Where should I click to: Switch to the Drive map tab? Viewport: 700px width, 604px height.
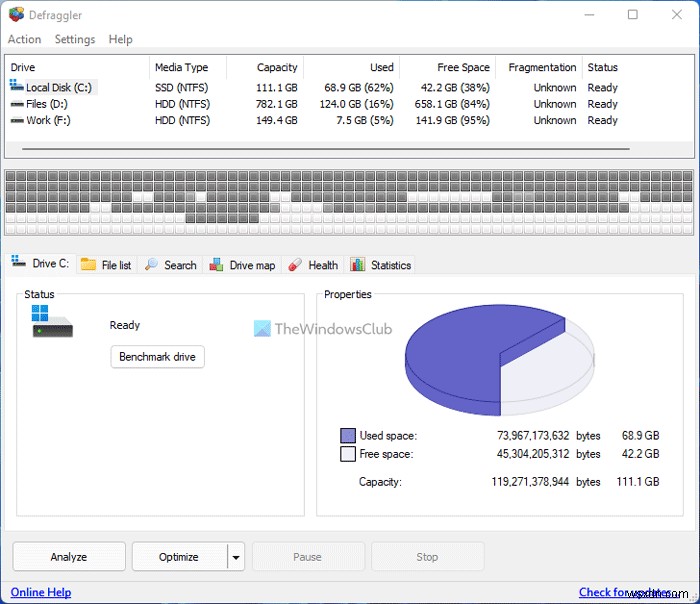(242, 265)
